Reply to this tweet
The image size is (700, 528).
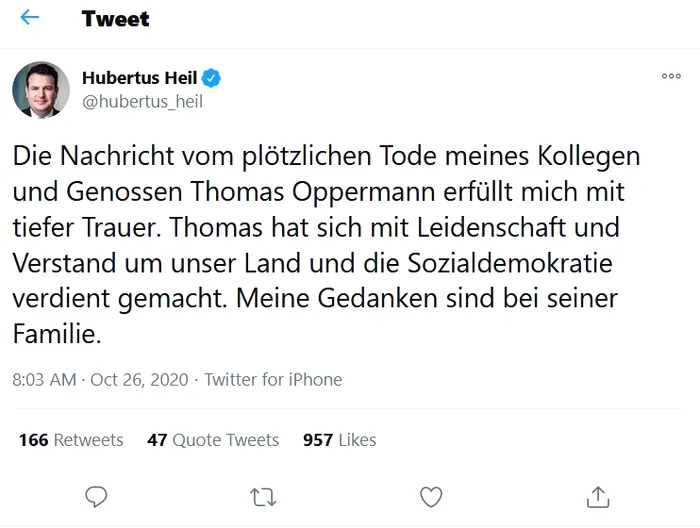(96, 495)
